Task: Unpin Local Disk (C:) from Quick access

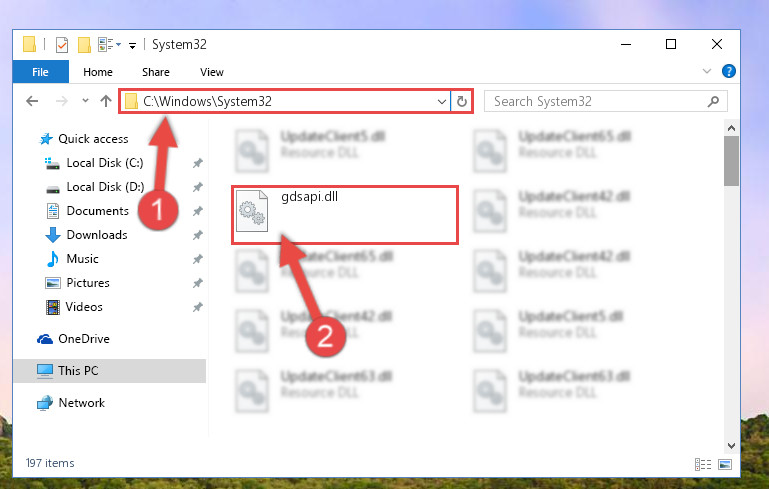Action: pyautogui.click(x=198, y=163)
